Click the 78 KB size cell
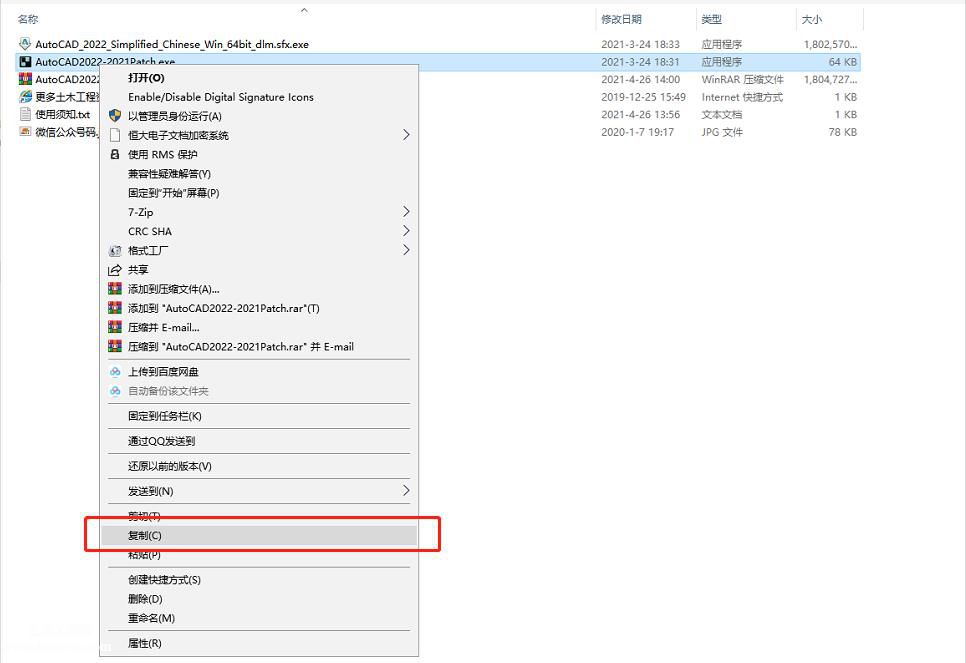Image resolution: width=966 pixels, height=663 pixels. (x=842, y=131)
